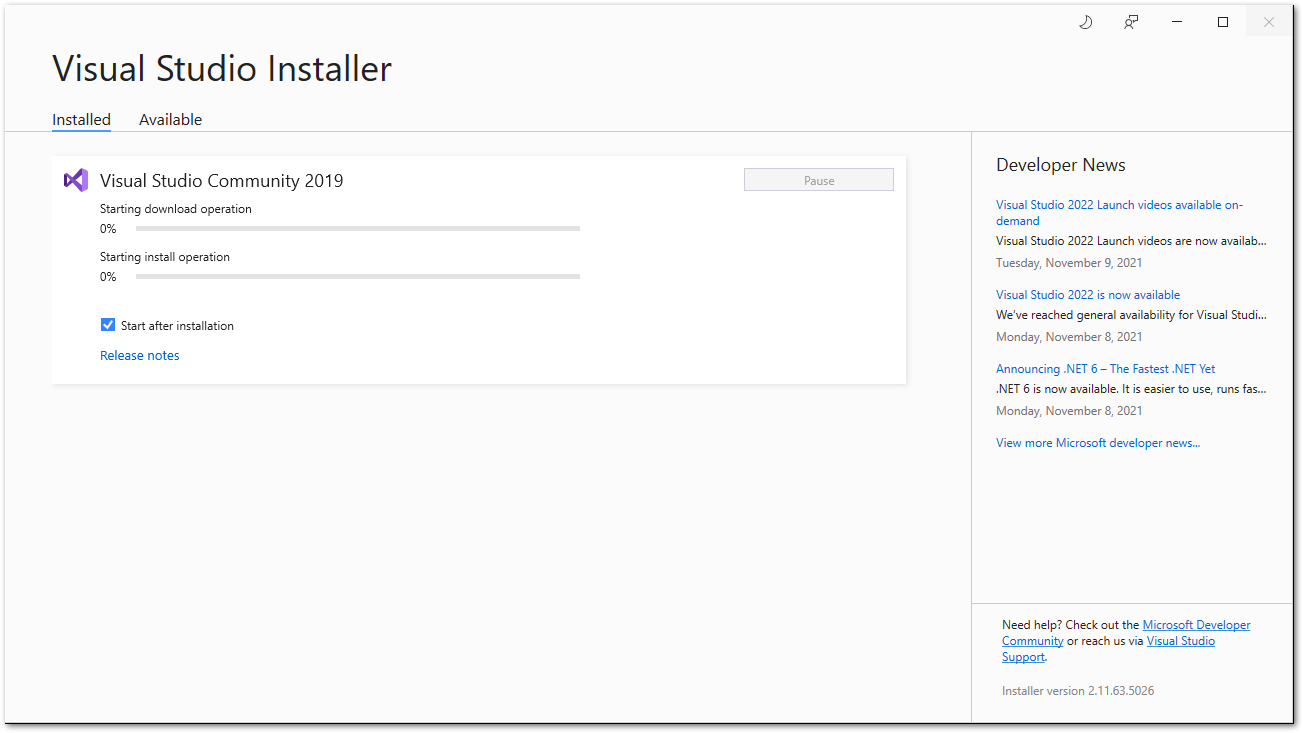
Task: Minimize the installer window
Action: pyautogui.click(x=1177, y=22)
